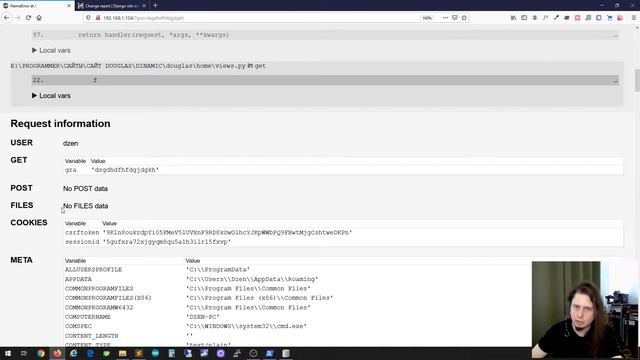The height and width of the screenshot is (360, 640).
Task: Expand context ellipsis on line 97
Action: (616, 36)
